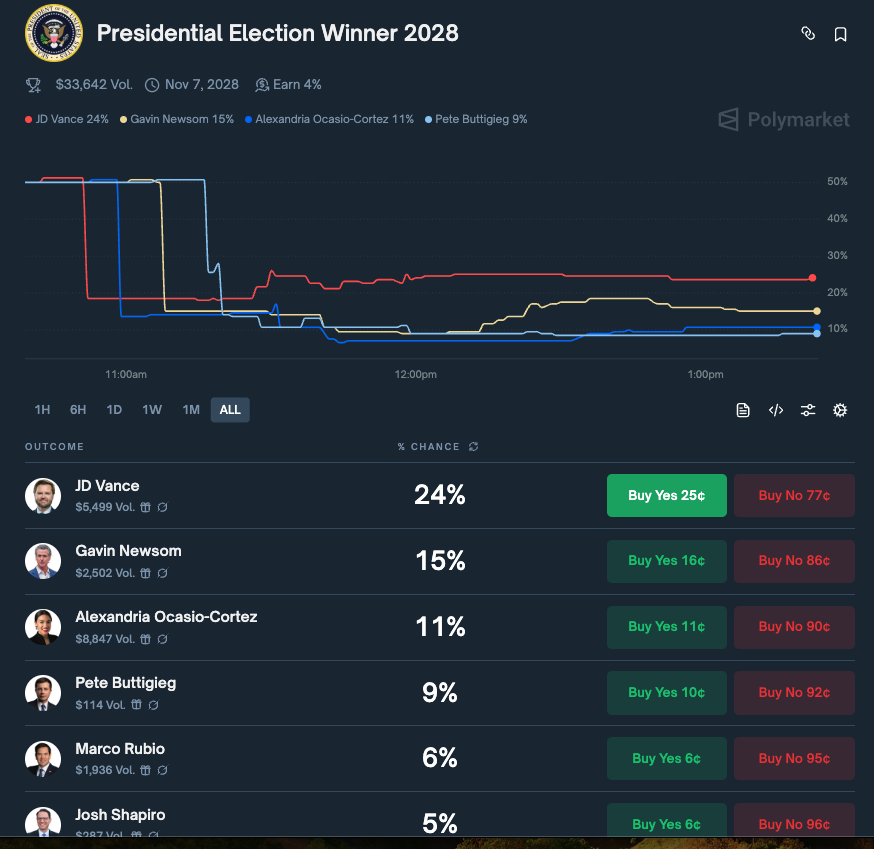This screenshot has width=874, height=849.
Task: Select the Josh Shapiro profile thumbnail
Action: coord(43,824)
